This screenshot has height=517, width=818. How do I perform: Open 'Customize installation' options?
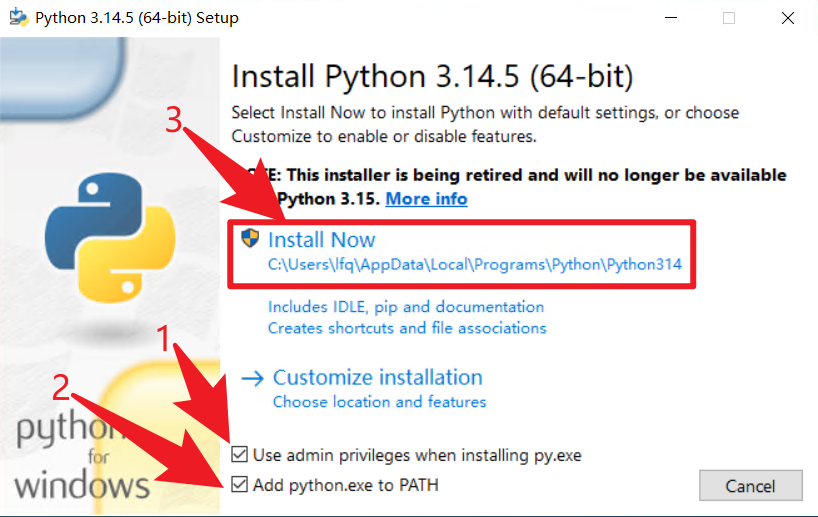click(378, 377)
